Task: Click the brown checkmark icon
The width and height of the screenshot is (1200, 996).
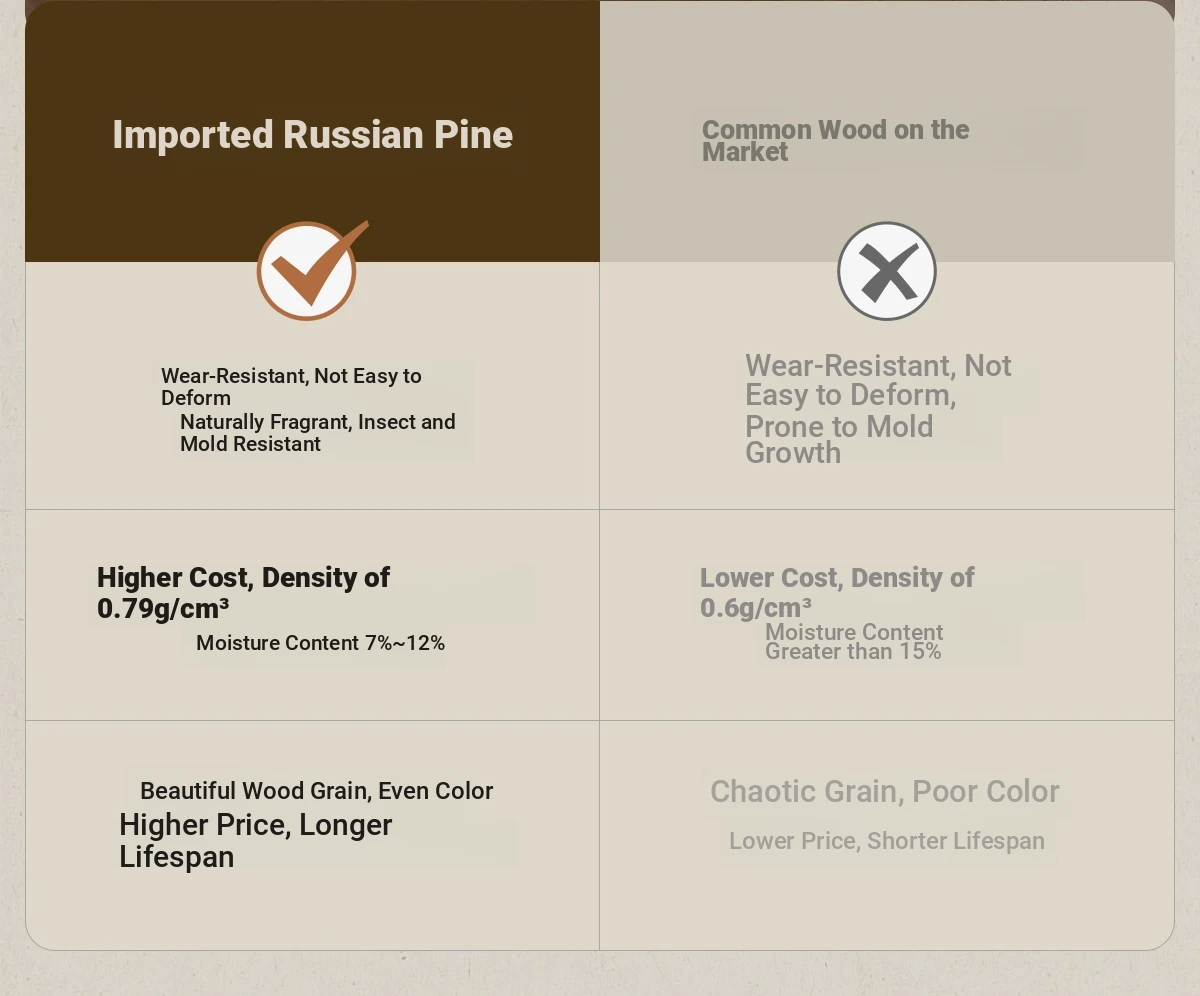Action: 308,270
